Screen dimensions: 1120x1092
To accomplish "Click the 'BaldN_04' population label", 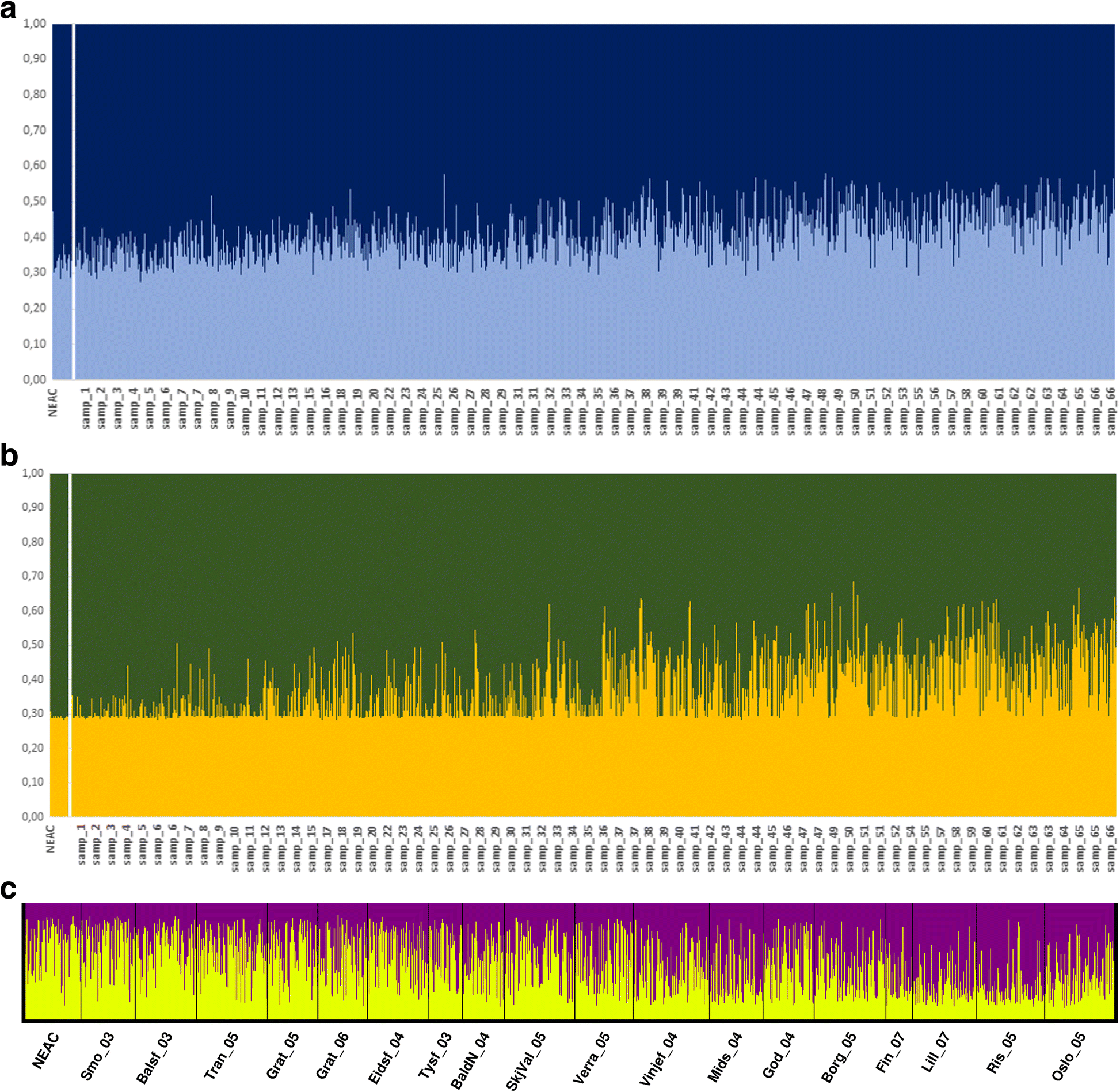I will pyautogui.click(x=470, y=1060).
